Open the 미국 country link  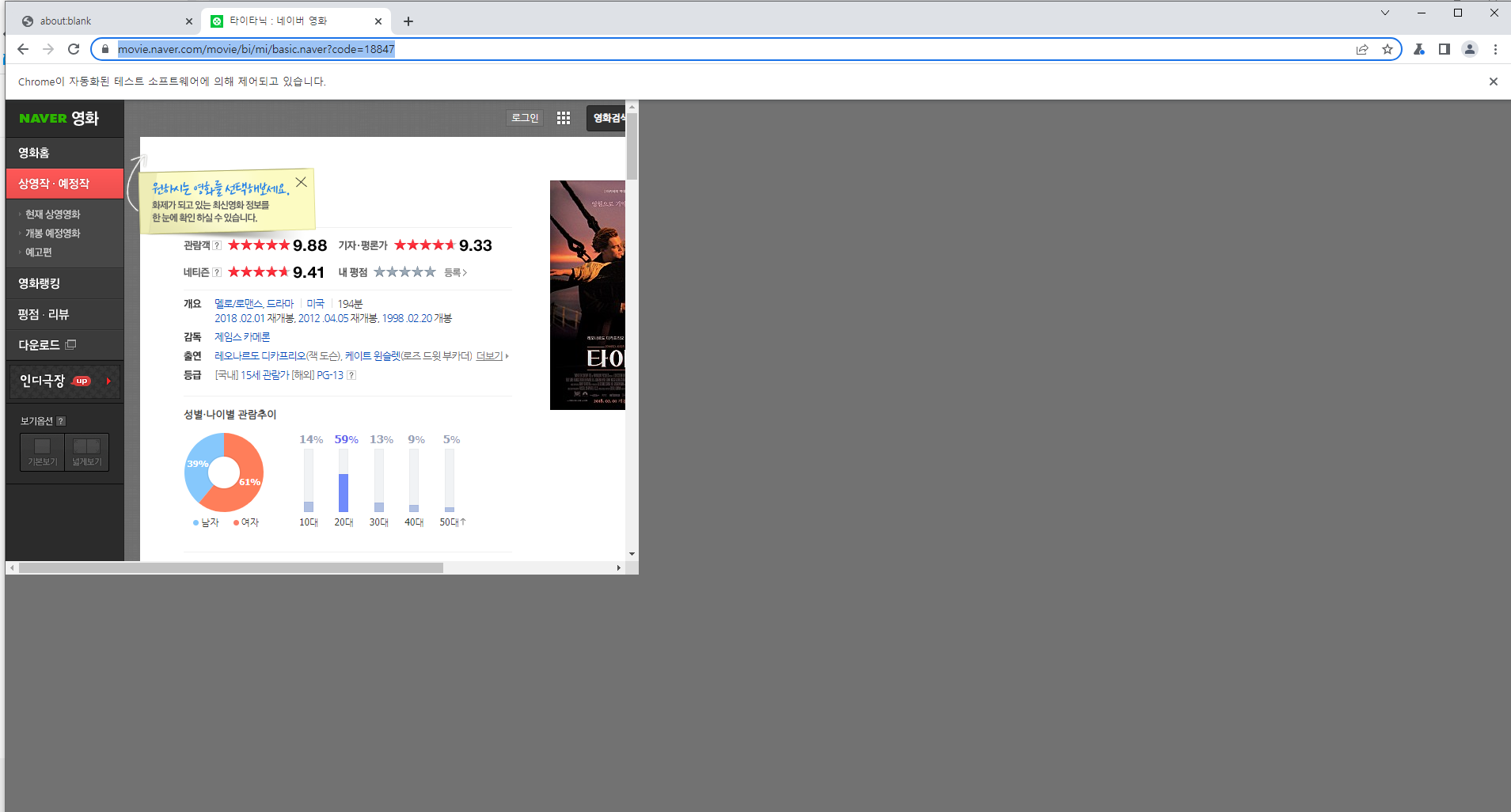pos(316,304)
